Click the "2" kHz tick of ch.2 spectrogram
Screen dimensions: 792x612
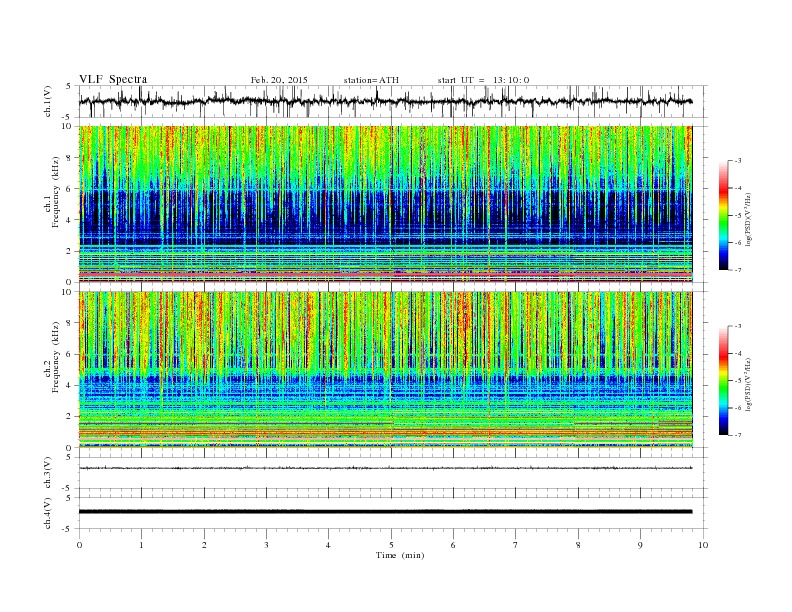[70, 417]
